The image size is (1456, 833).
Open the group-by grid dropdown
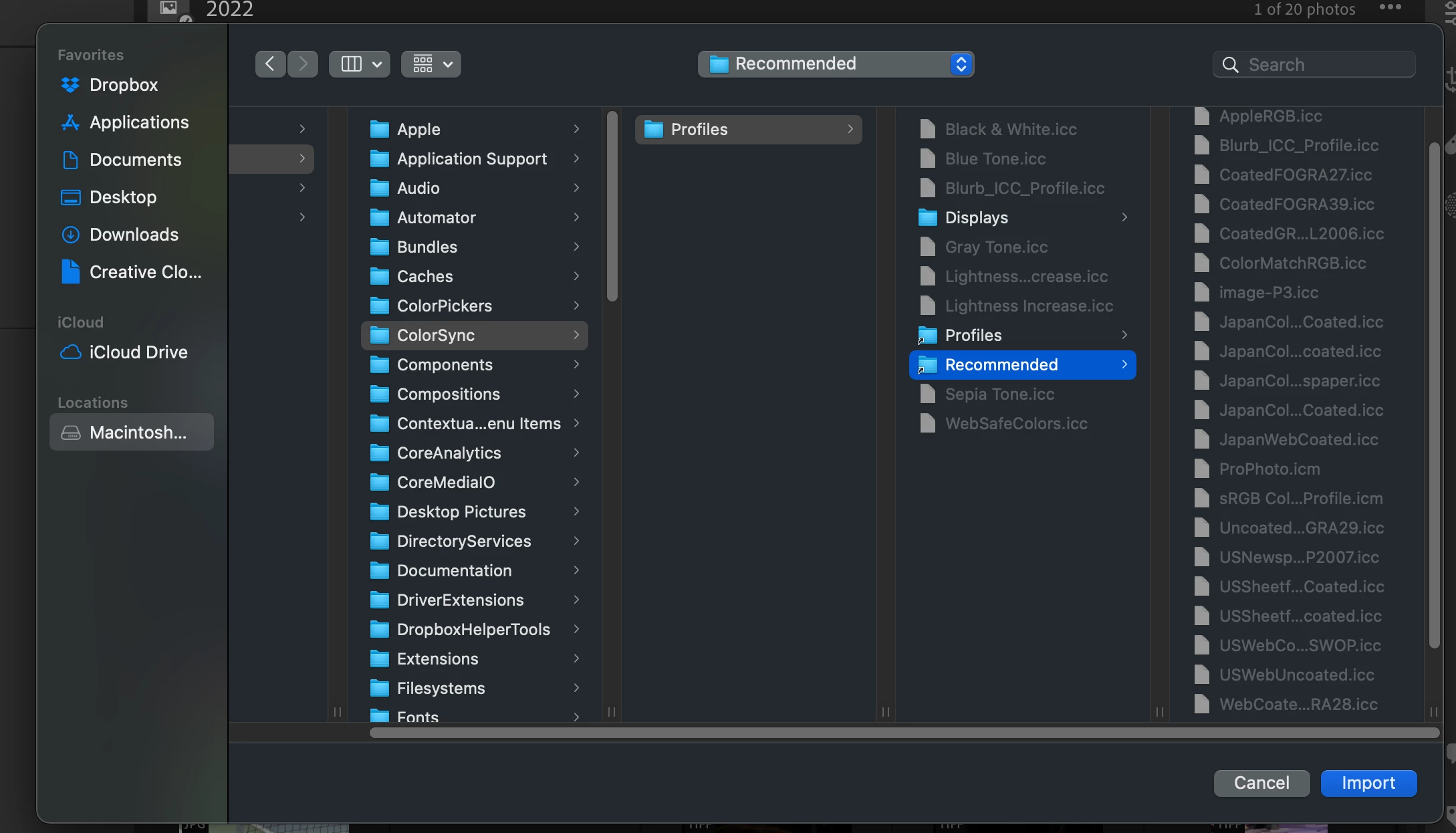click(431, 64)
